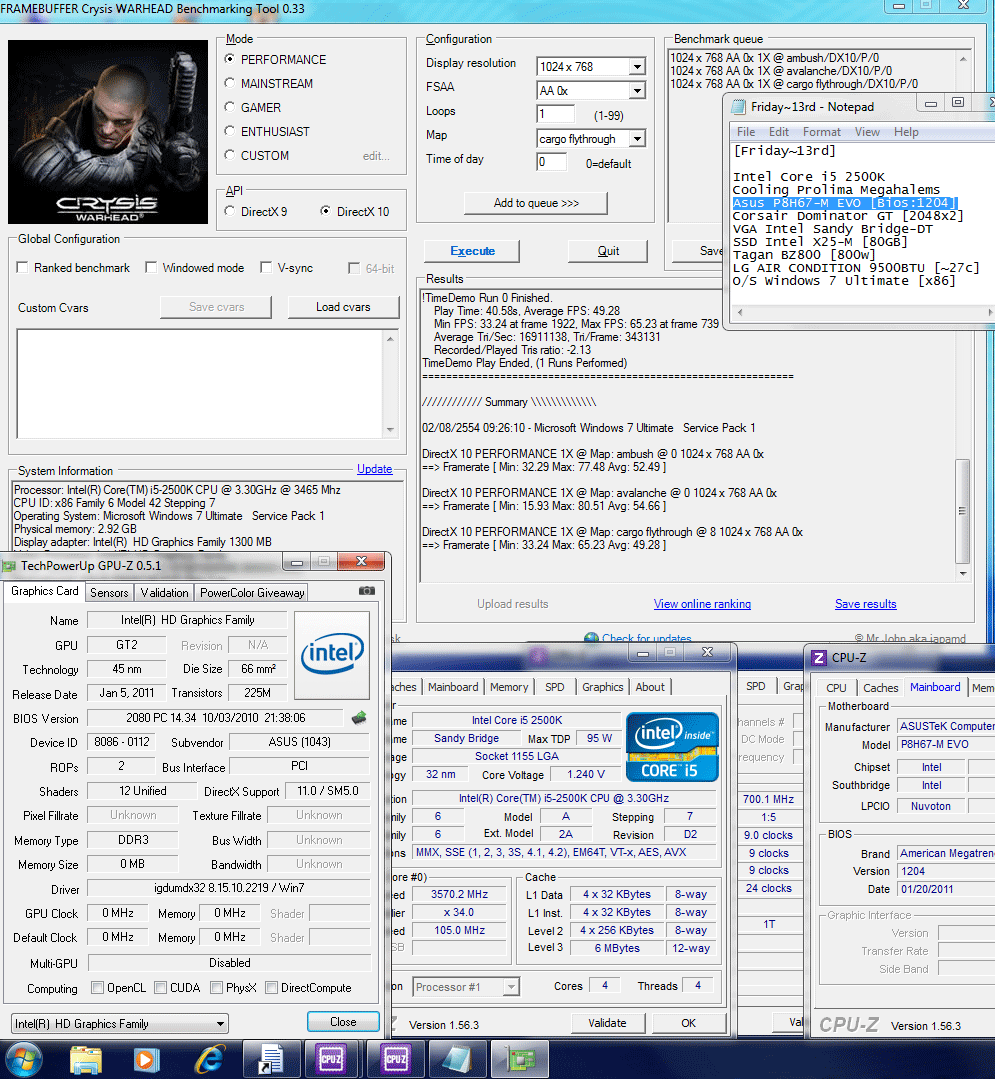Toggle OpenCL checkbox in GPU-Z
995x1079 pixels.
pos(97,987)
